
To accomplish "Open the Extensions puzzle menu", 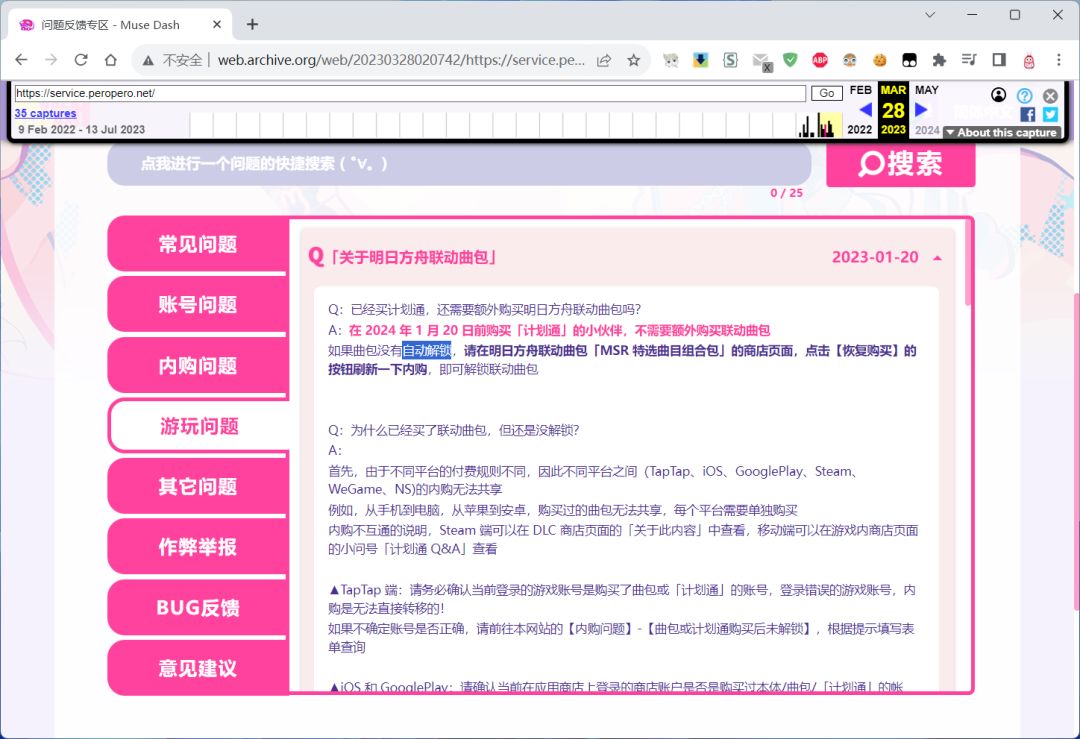I will point(939,60).
